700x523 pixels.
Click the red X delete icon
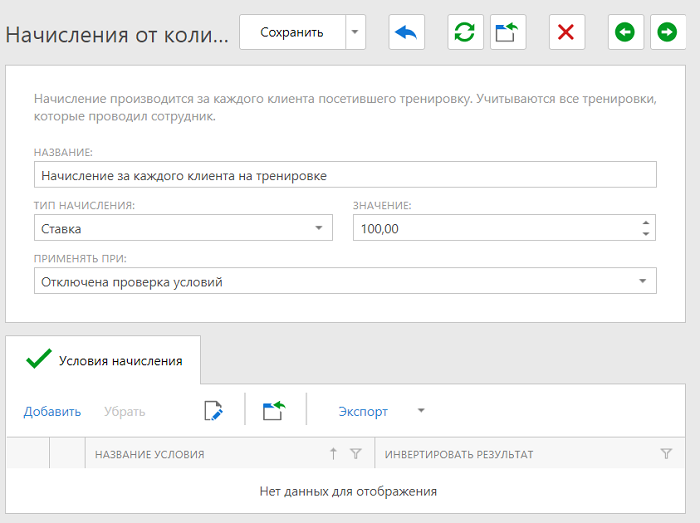[x=567, y=32]
